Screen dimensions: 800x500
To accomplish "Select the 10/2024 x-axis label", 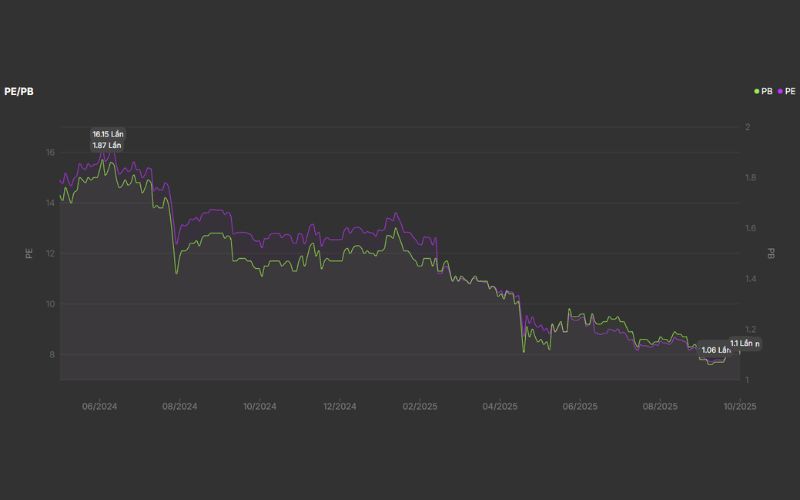I will coord(259,406).
